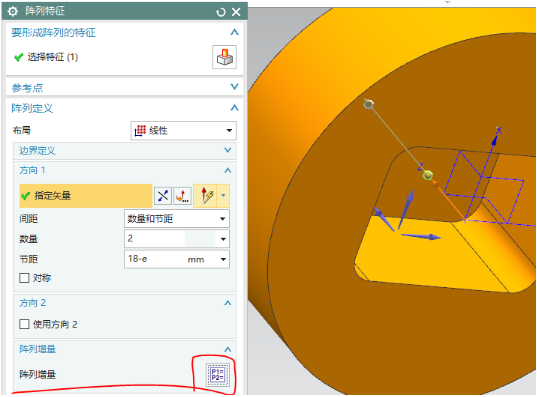Click the 间距 label text

tap(28, 219)
